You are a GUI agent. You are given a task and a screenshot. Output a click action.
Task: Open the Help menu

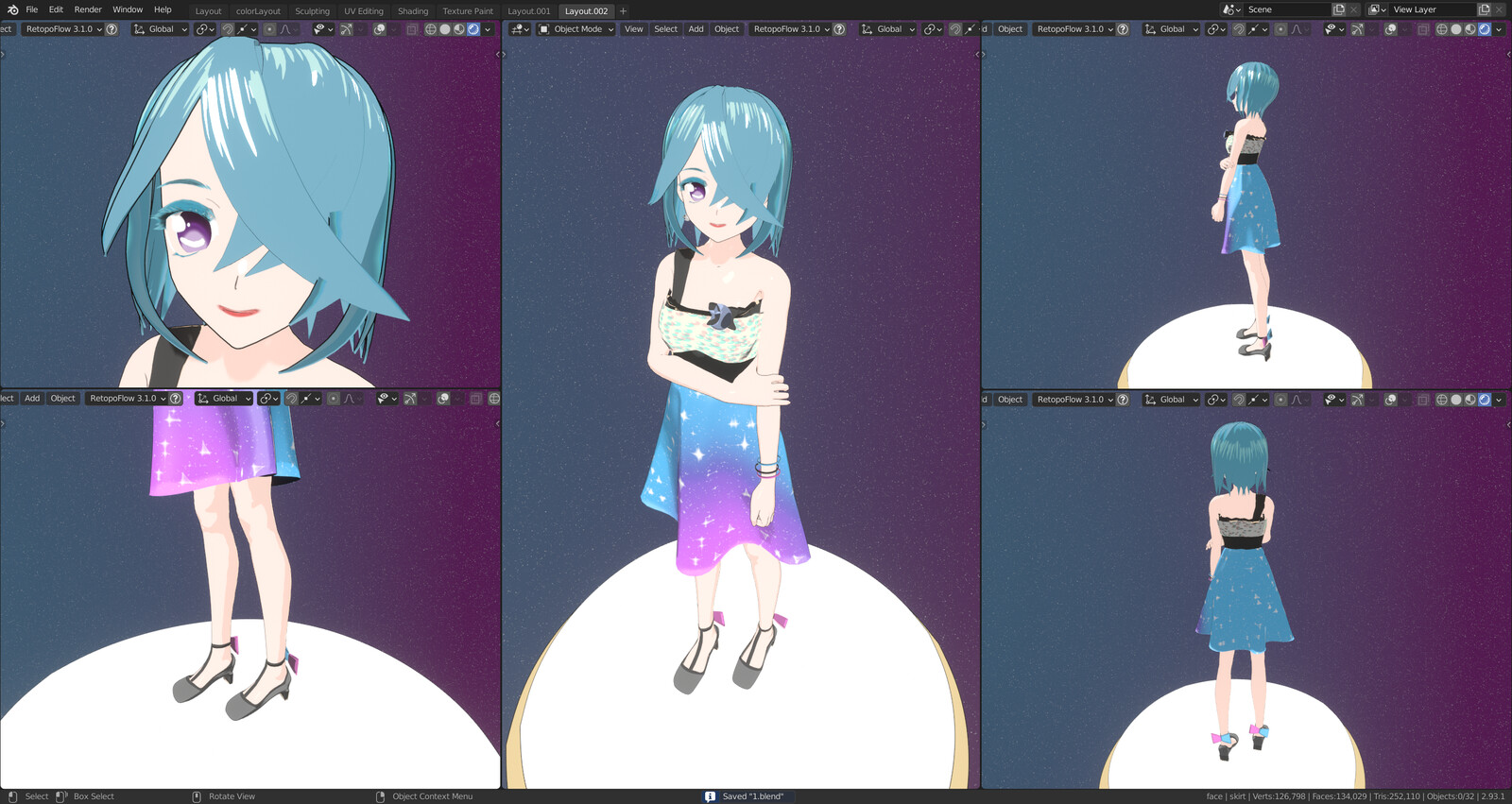163,9
